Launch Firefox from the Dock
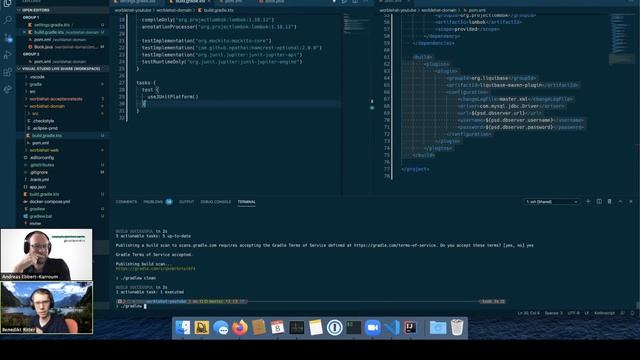Image resolution: width=640 pixels, height=360 pixels. [x=240, y=328]
